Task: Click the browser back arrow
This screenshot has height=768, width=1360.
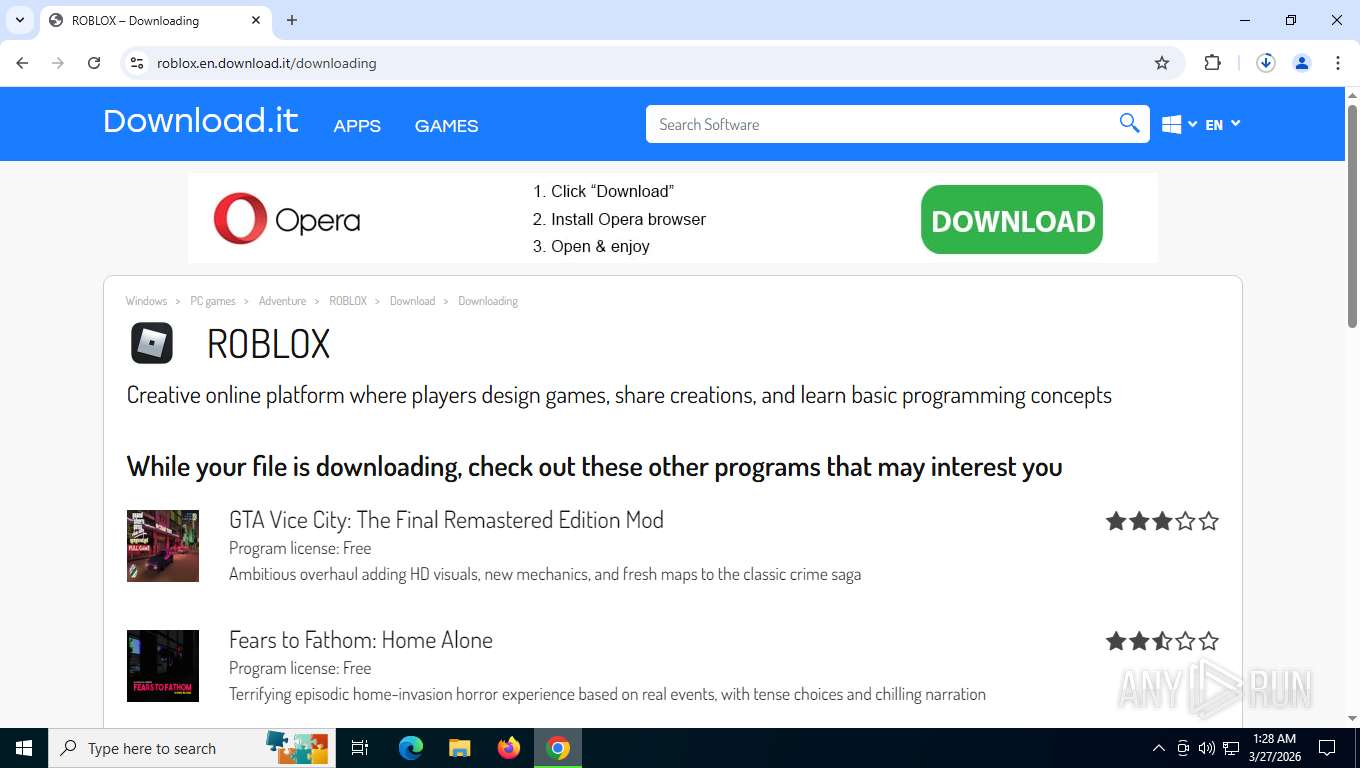Action: tap(22, 63)
